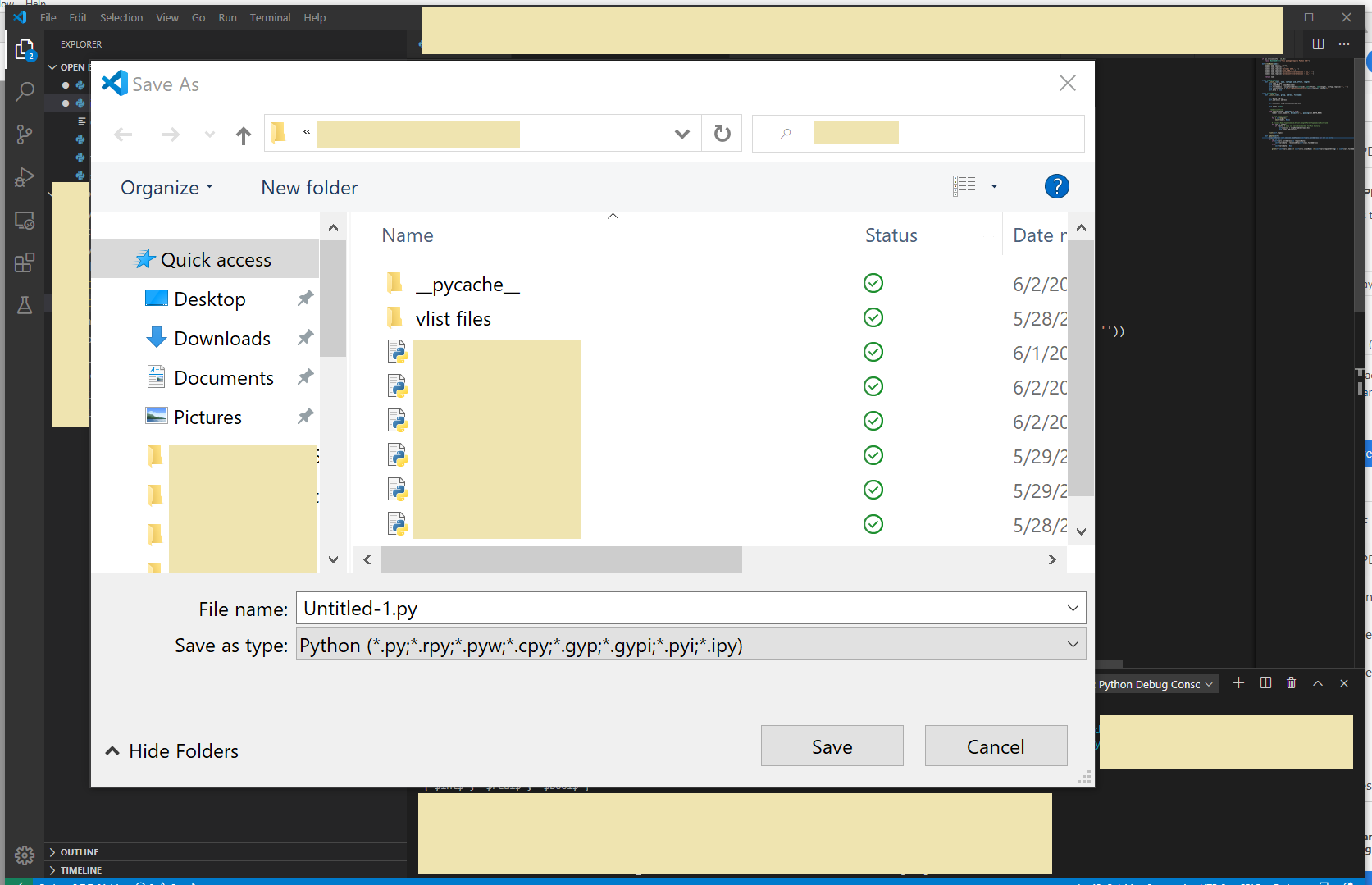Select the Run and Debug icon
This screenshot has width=1372, height=885.
point(24,176)
